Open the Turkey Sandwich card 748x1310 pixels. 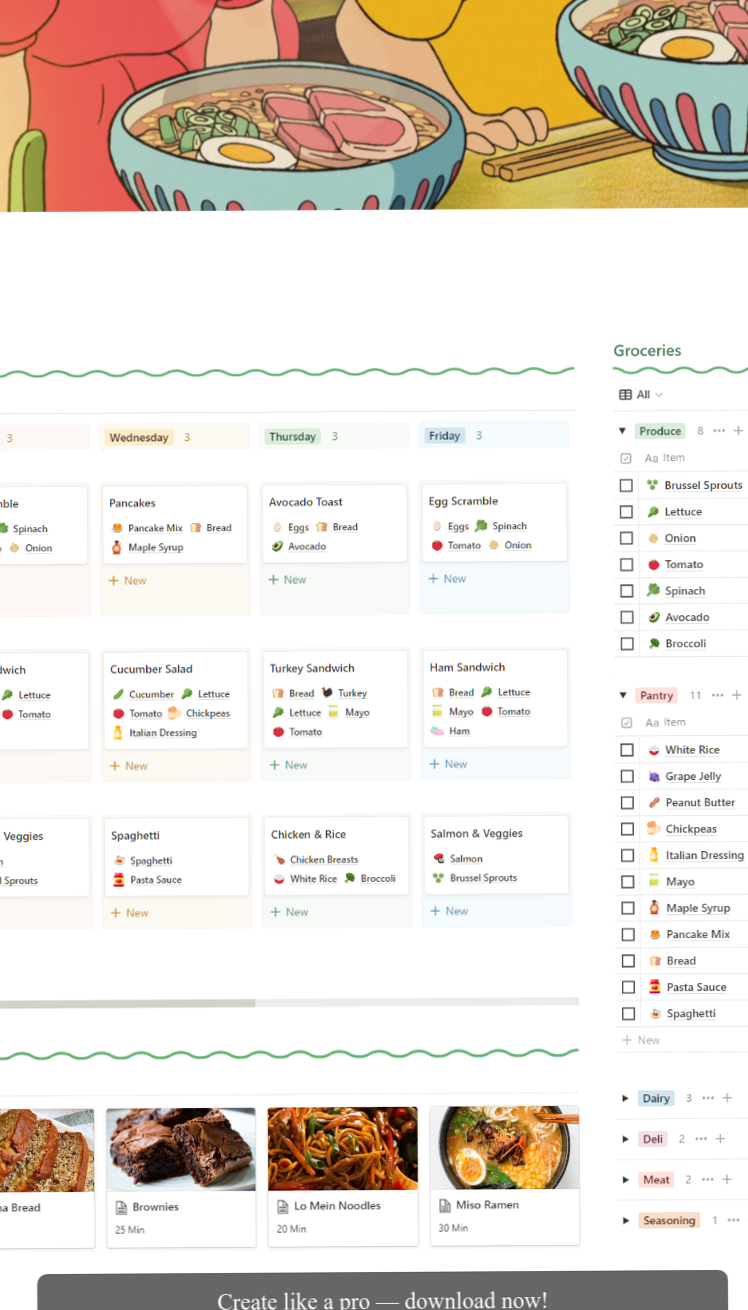coord(335,699)
